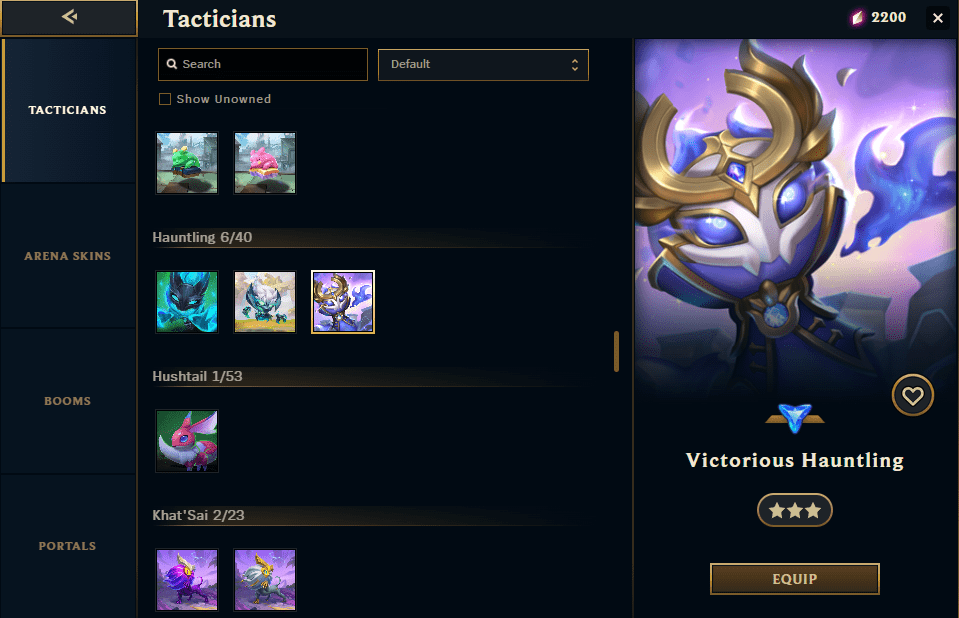This screenshot has width=959, height=618.
Task: Click the back arrow icon
Action: click(x=69, y=17)
